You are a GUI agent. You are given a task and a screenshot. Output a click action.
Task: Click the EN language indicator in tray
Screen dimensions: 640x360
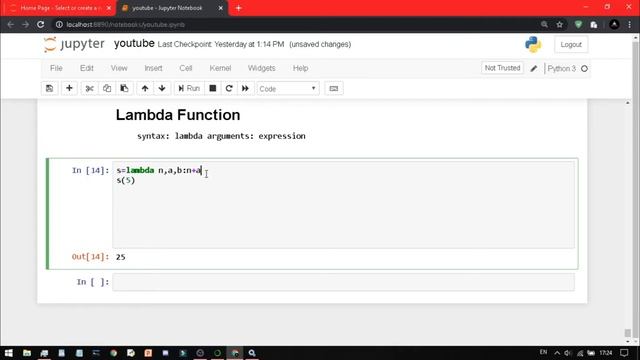tap(543, 352)
